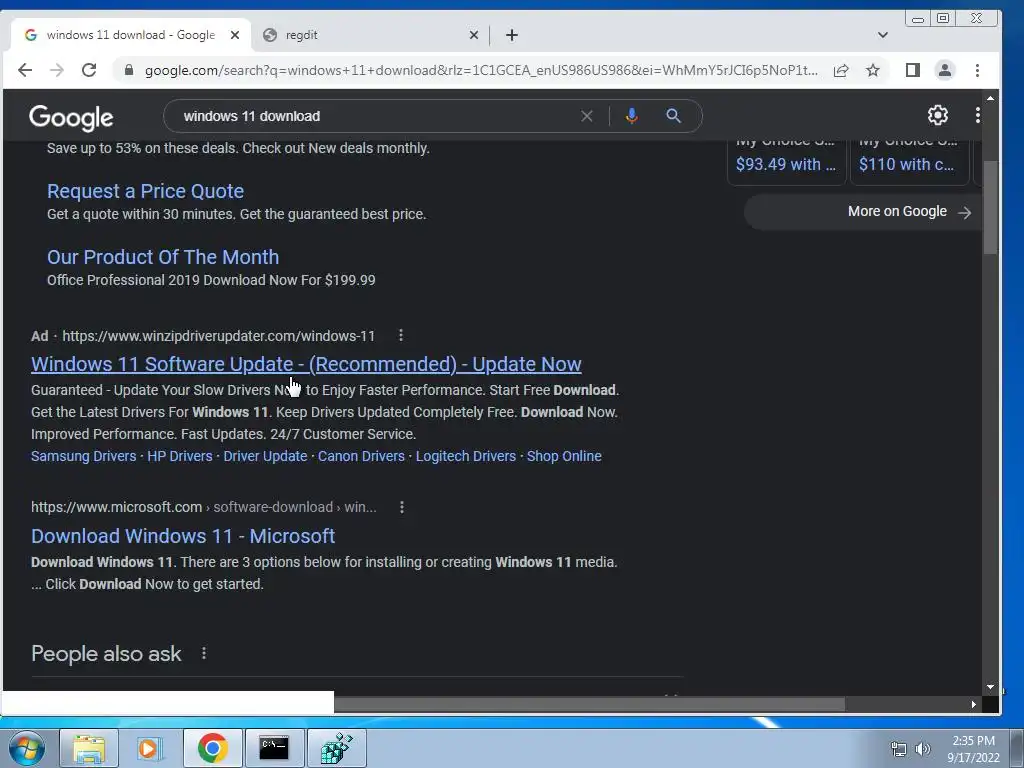The width and height of the screenshot is (1024, 768).
Task: Open Request a Price Quote link
Action: pyautogui.click(x=145, y=191)
